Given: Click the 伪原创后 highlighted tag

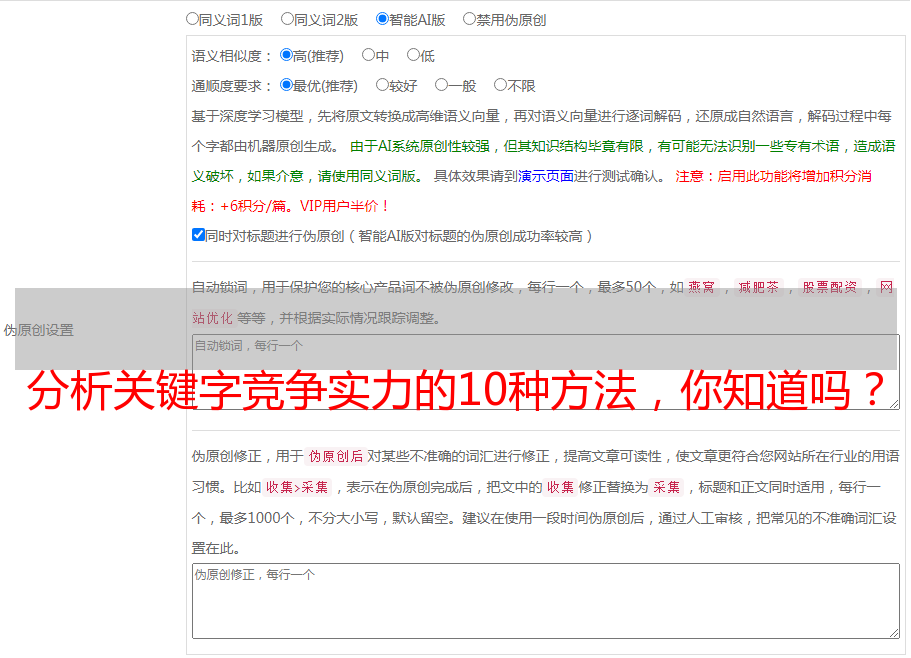Looking at the screenshot, I should tap(336, 456).
